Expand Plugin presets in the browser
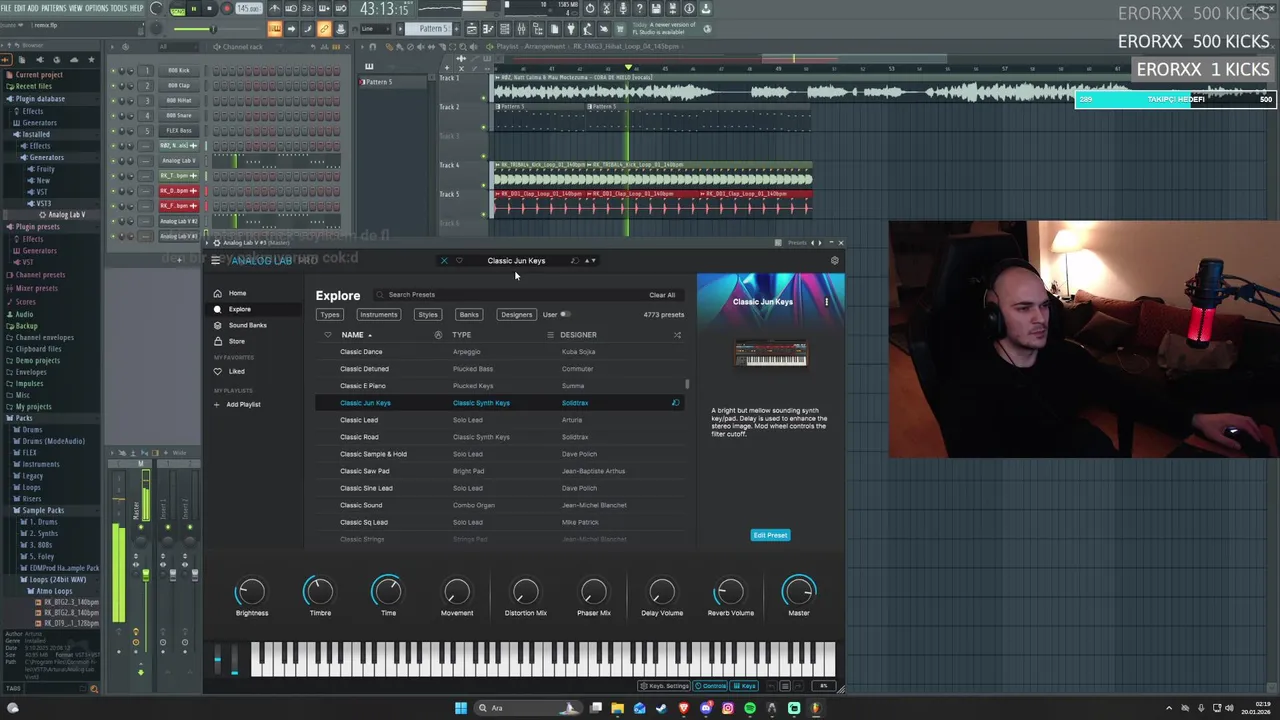The image size is (1280, 720). click(37, 227)
